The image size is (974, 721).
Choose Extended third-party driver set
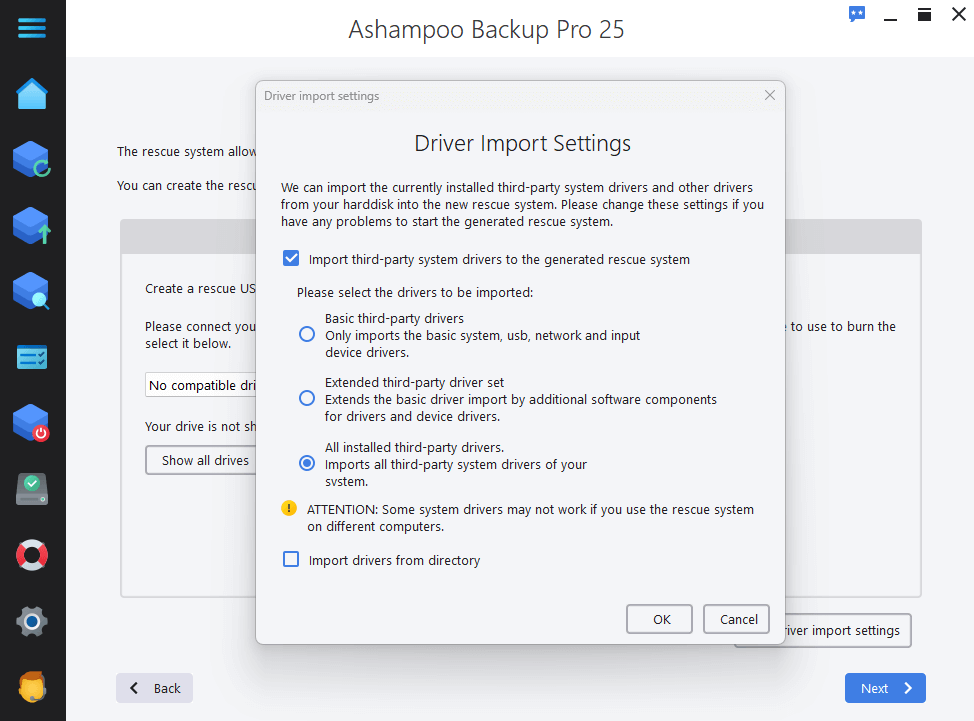click(x=306, y=397)
